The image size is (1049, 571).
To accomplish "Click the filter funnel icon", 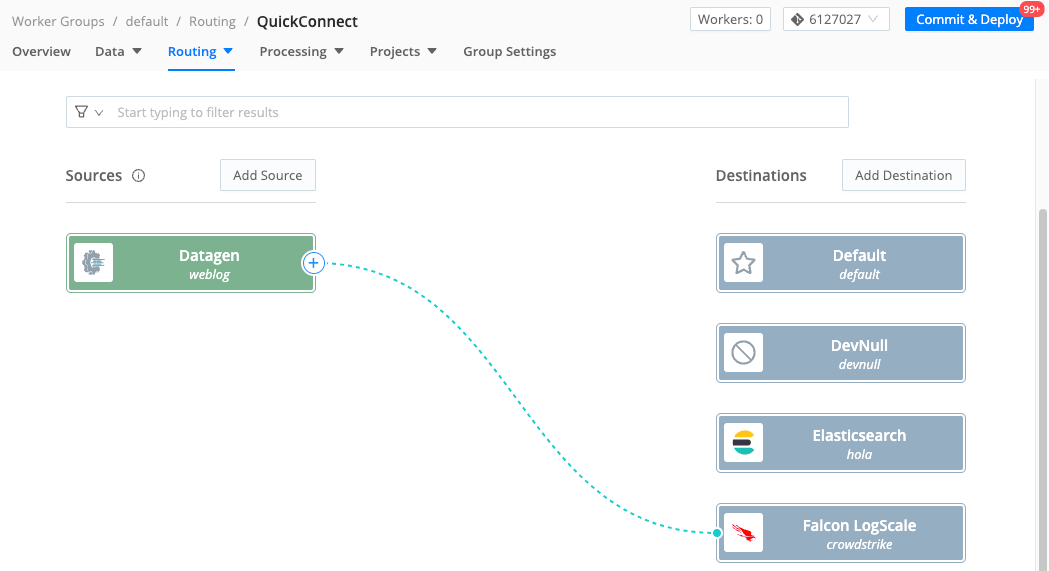I will [x=81, y=112].
